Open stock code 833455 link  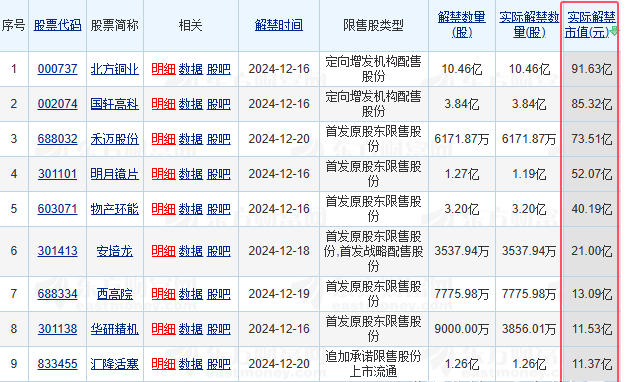(x=57, y=364)
